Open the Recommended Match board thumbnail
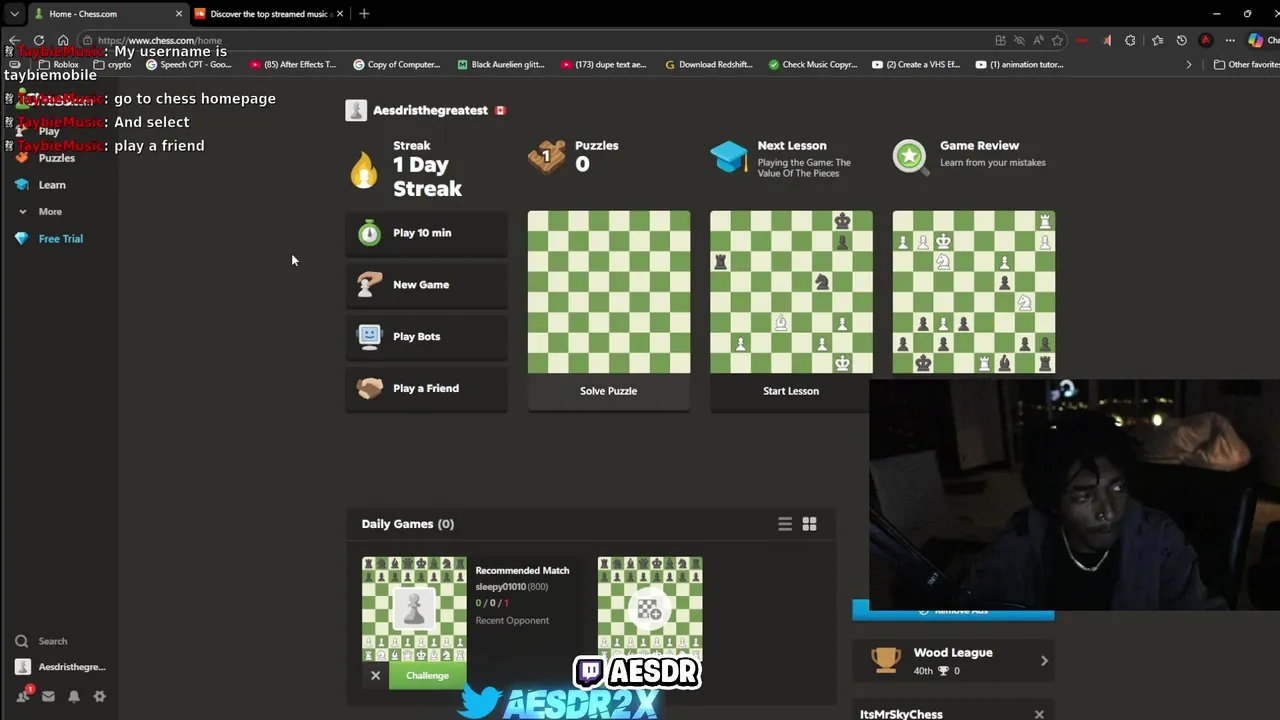 [x=414, y=609]
